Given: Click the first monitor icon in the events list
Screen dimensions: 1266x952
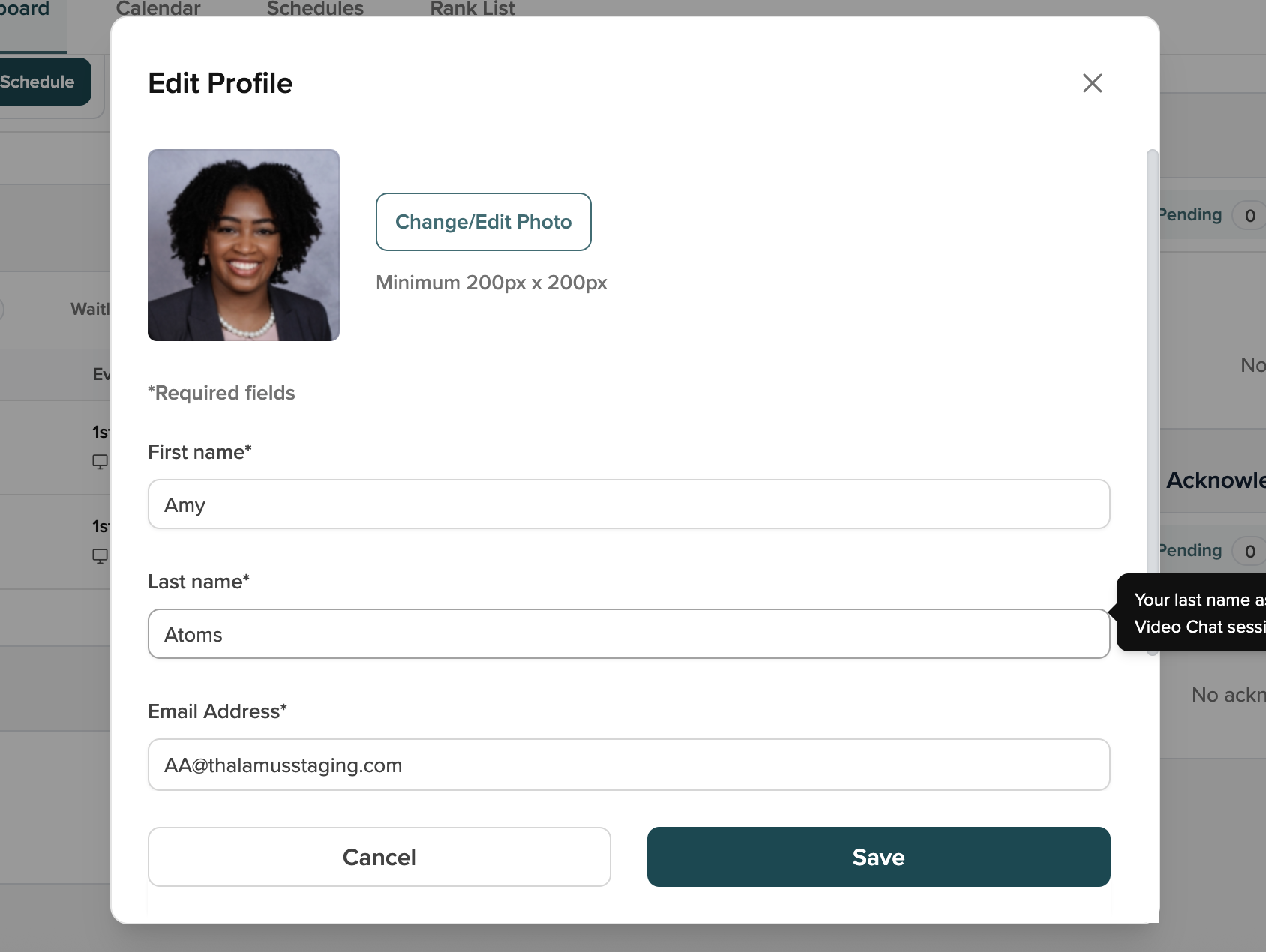Looking at the screenshot, I should 100,462.
